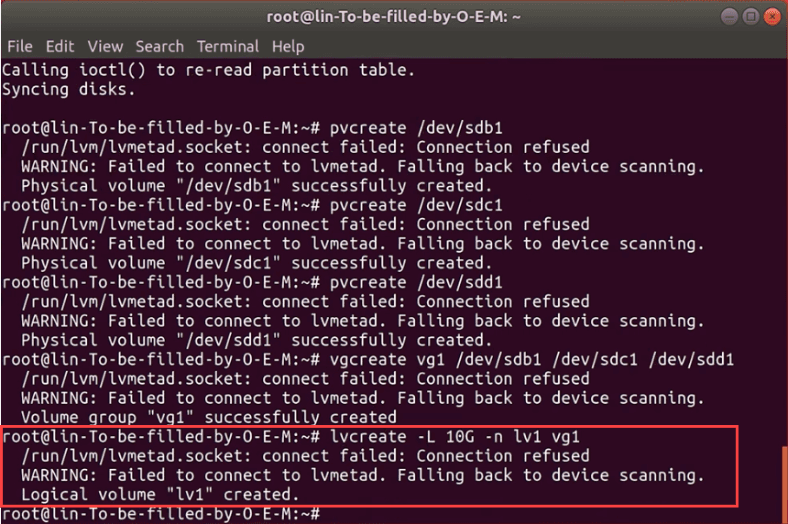Viewport: 788px width, 524px height.
Task: Maximize the terminal window
Action: [x=750, y=16]
